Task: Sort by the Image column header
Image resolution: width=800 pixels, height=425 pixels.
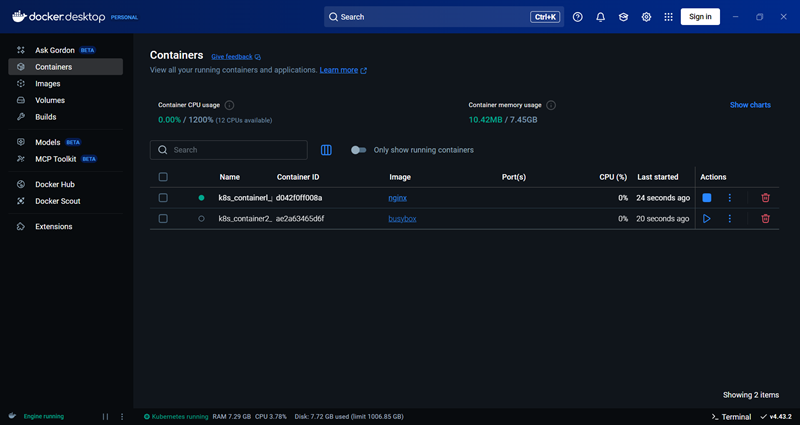Action: [400, 177]
